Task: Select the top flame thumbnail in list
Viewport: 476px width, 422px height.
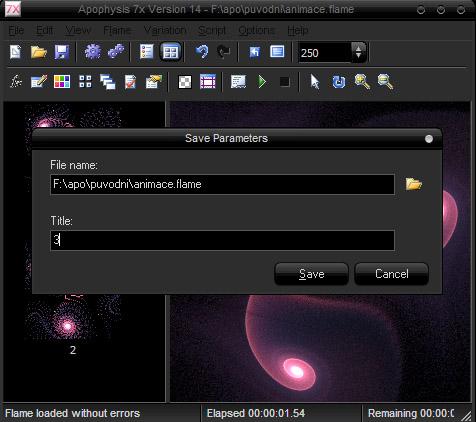Action: (x=73, y=117)
